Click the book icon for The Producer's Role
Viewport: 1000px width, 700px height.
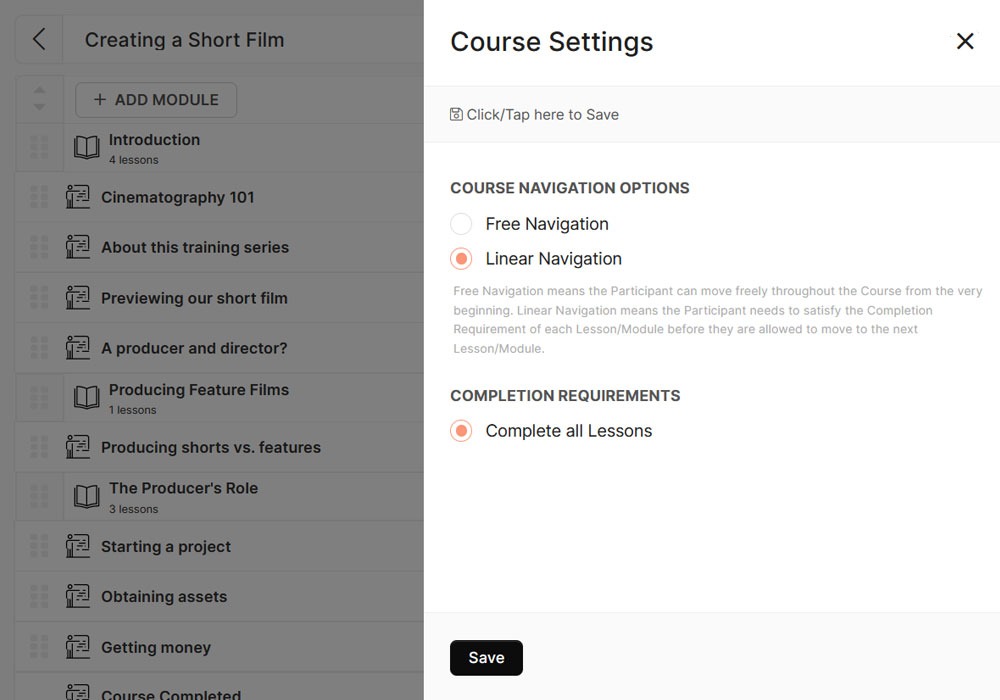[87, 496]
